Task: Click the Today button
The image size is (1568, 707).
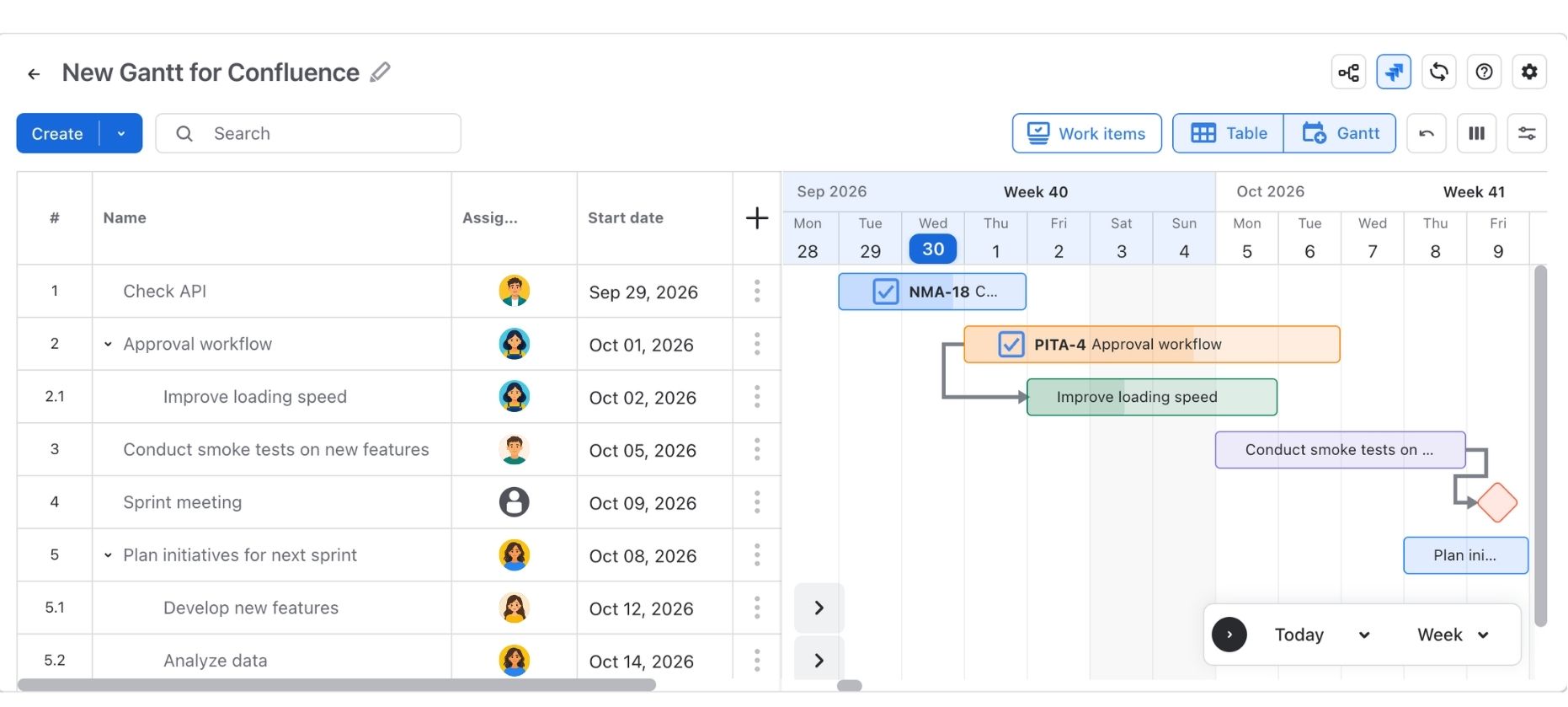Action: 1299,635
